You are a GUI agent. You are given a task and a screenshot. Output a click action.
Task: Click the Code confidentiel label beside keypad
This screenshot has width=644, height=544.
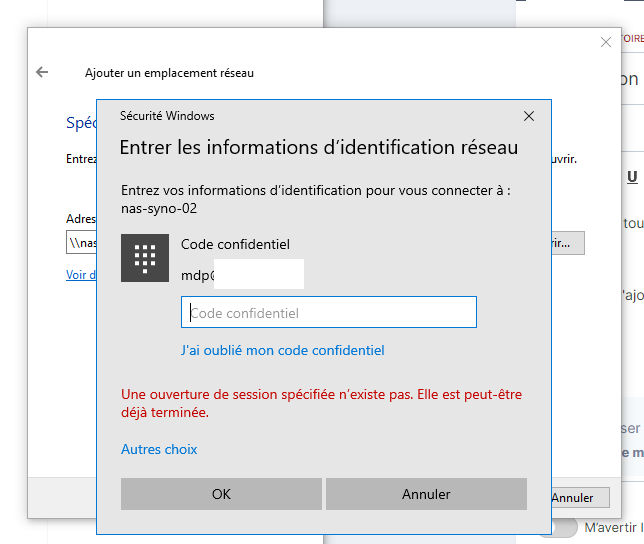pos(235,244)
